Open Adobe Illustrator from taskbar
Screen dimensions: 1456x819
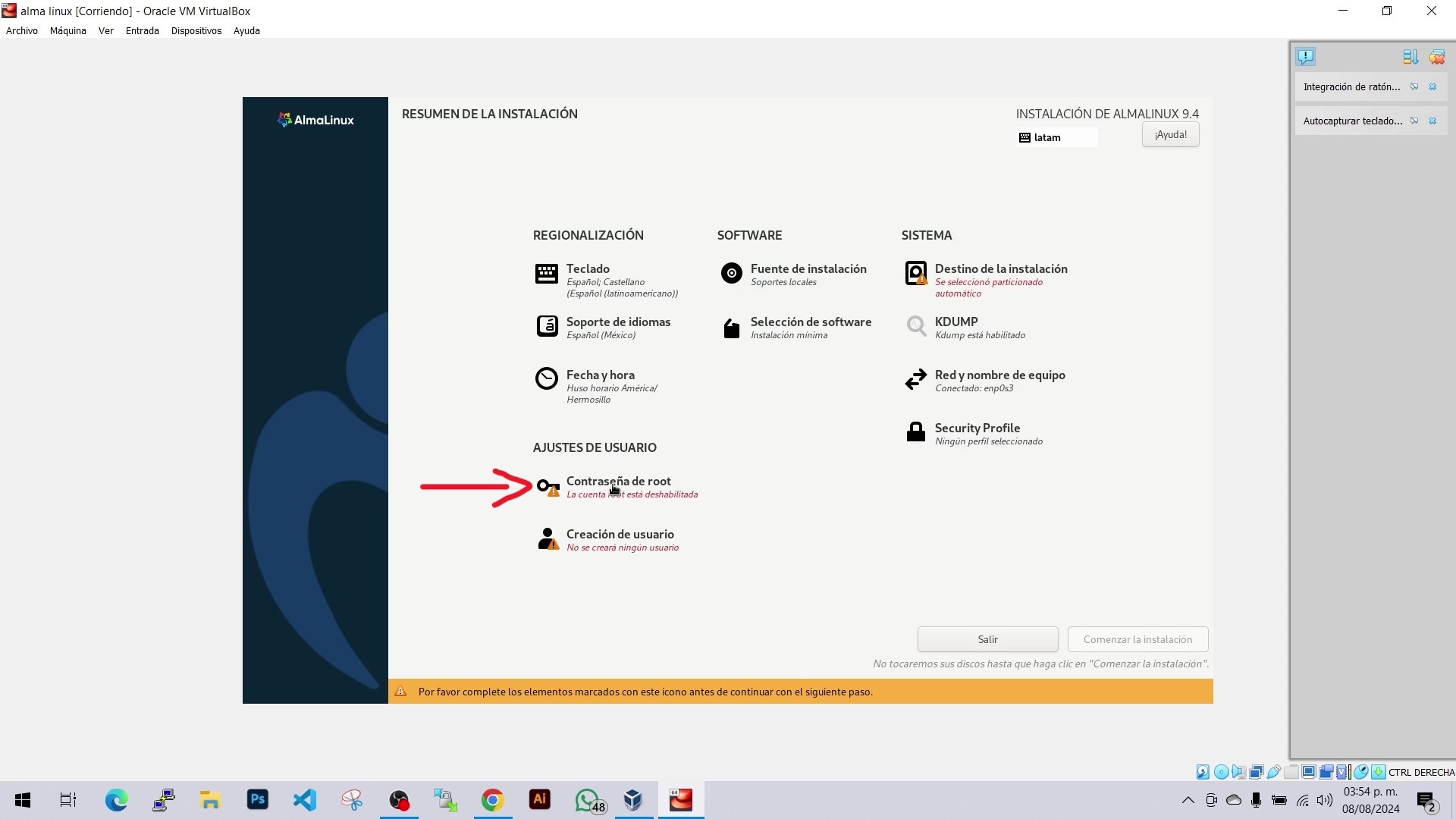pyautogui.click(x=540, y=800)
